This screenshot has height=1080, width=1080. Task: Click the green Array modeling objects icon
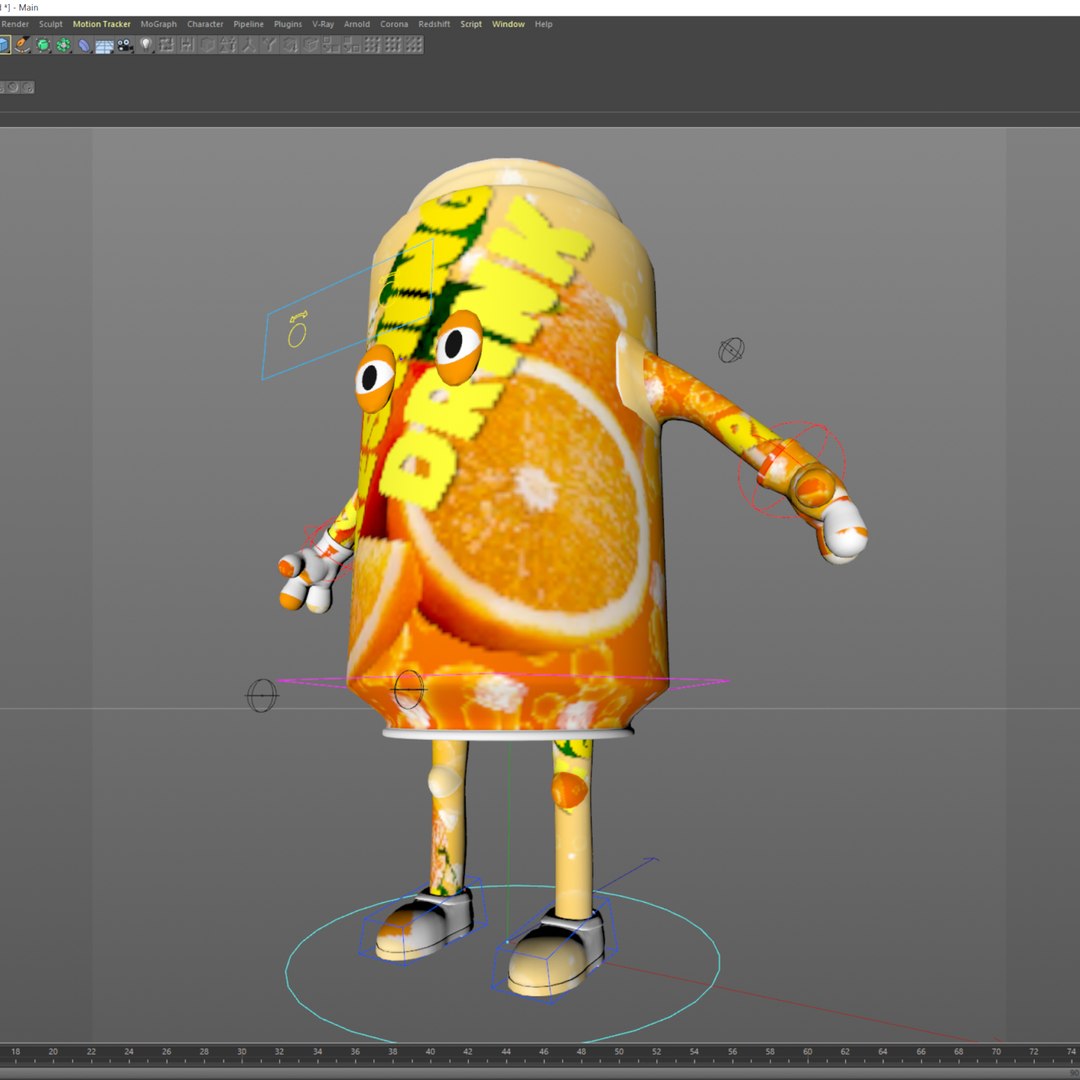tap(63, 45)
